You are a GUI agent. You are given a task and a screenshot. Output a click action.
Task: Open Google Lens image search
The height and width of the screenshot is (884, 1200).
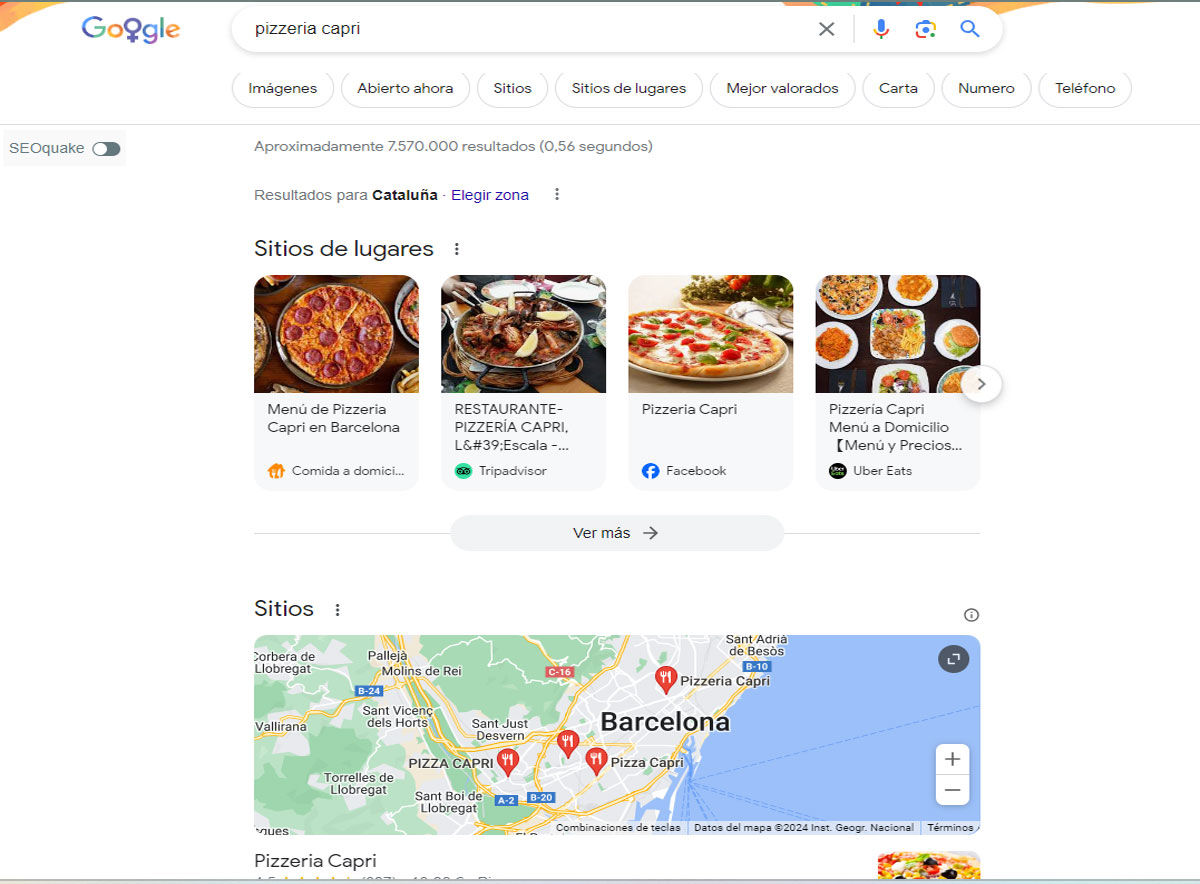925,29
